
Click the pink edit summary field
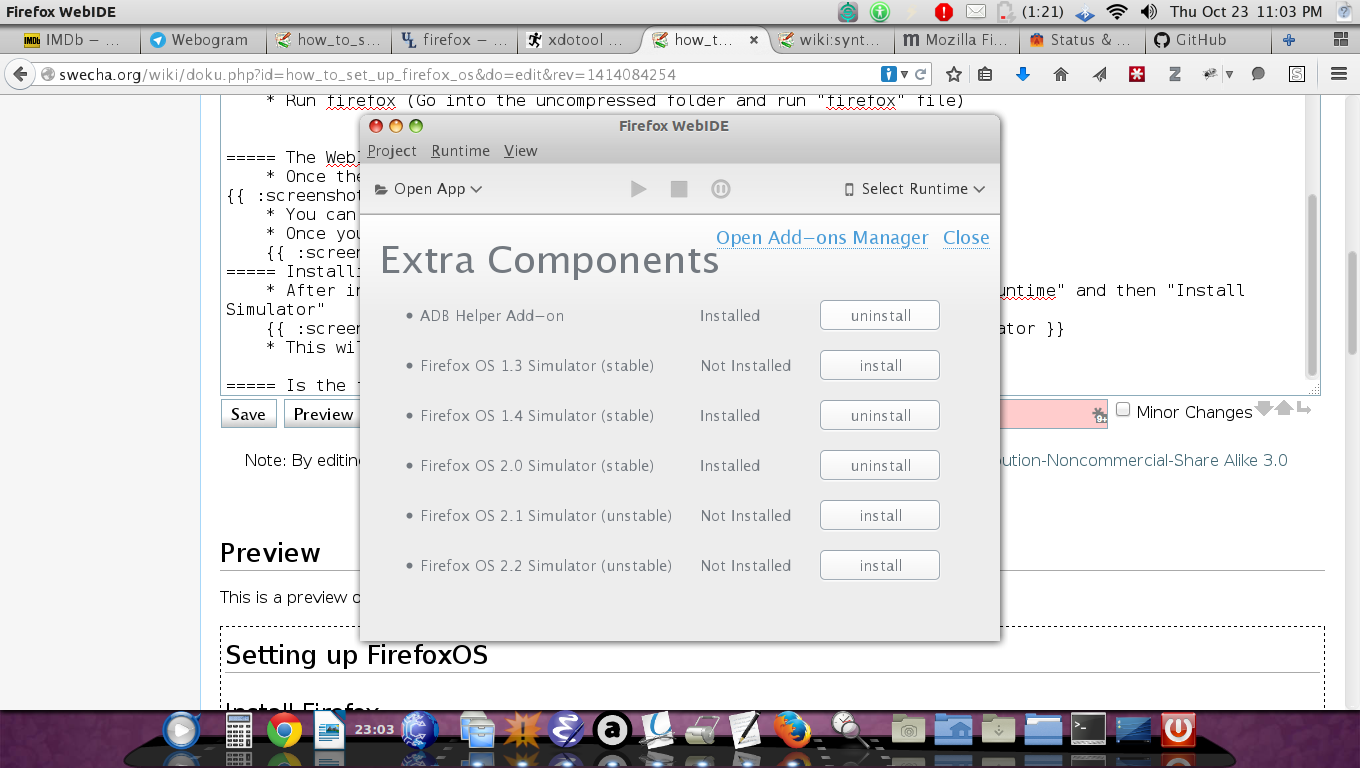[1052, 414]
